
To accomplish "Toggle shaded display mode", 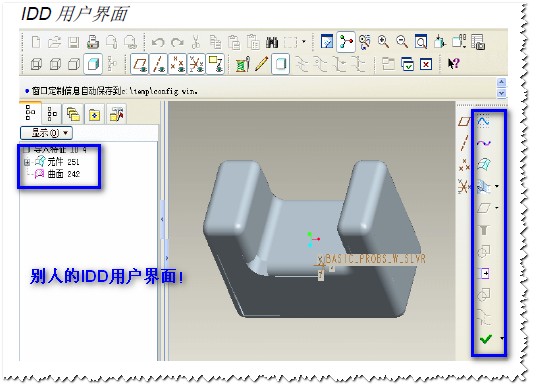I will [x=93, y=64].
